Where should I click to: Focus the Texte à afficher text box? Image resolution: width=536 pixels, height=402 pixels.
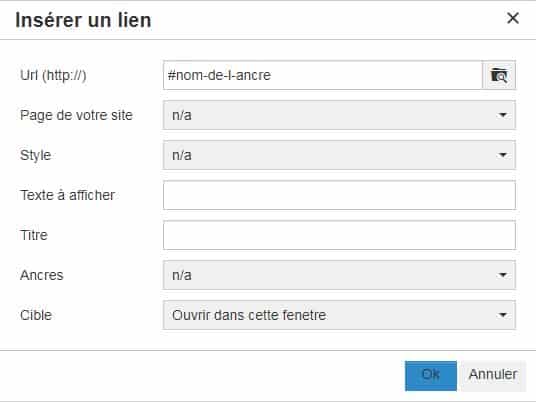pos(339,195)
